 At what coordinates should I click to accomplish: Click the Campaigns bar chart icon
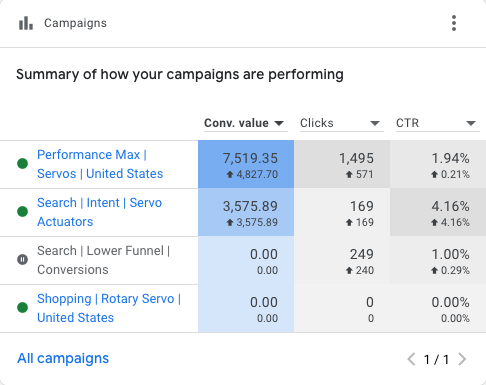tap(26, 23)
